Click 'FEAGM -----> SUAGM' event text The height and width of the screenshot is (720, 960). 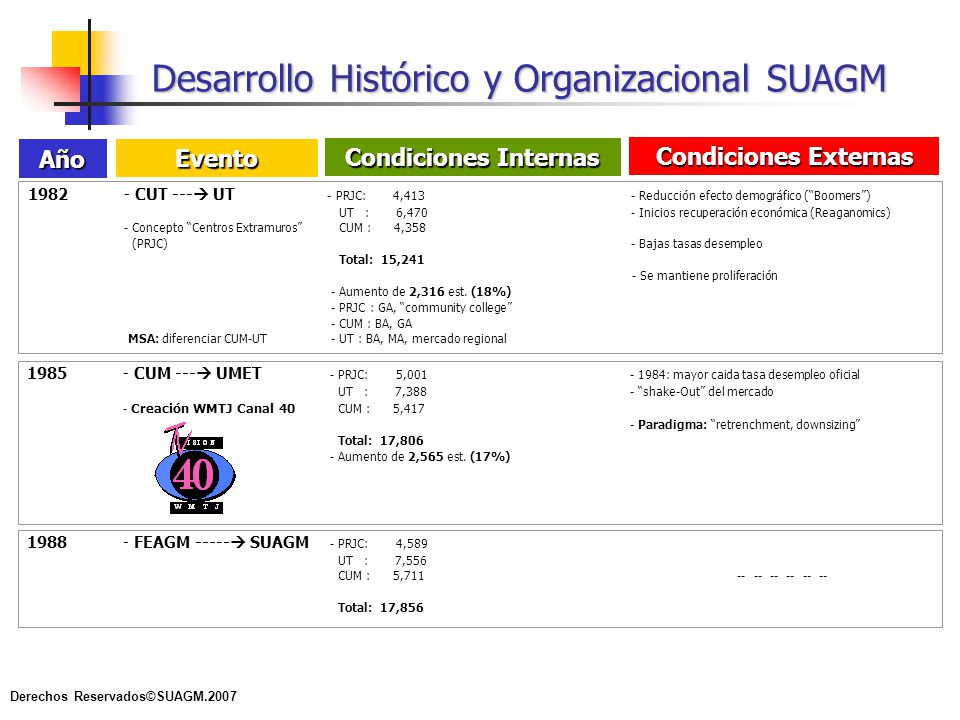(x=216, y=542)
